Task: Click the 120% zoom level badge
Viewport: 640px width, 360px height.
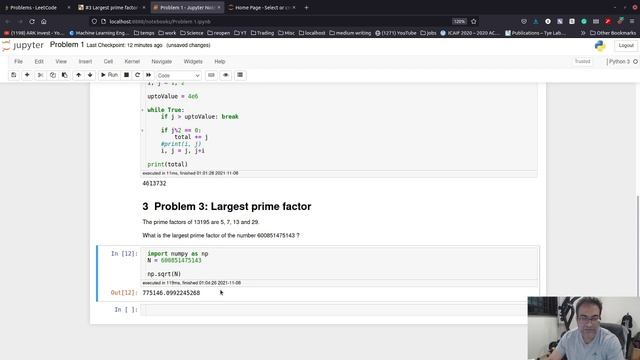Action: pos(459,21)
